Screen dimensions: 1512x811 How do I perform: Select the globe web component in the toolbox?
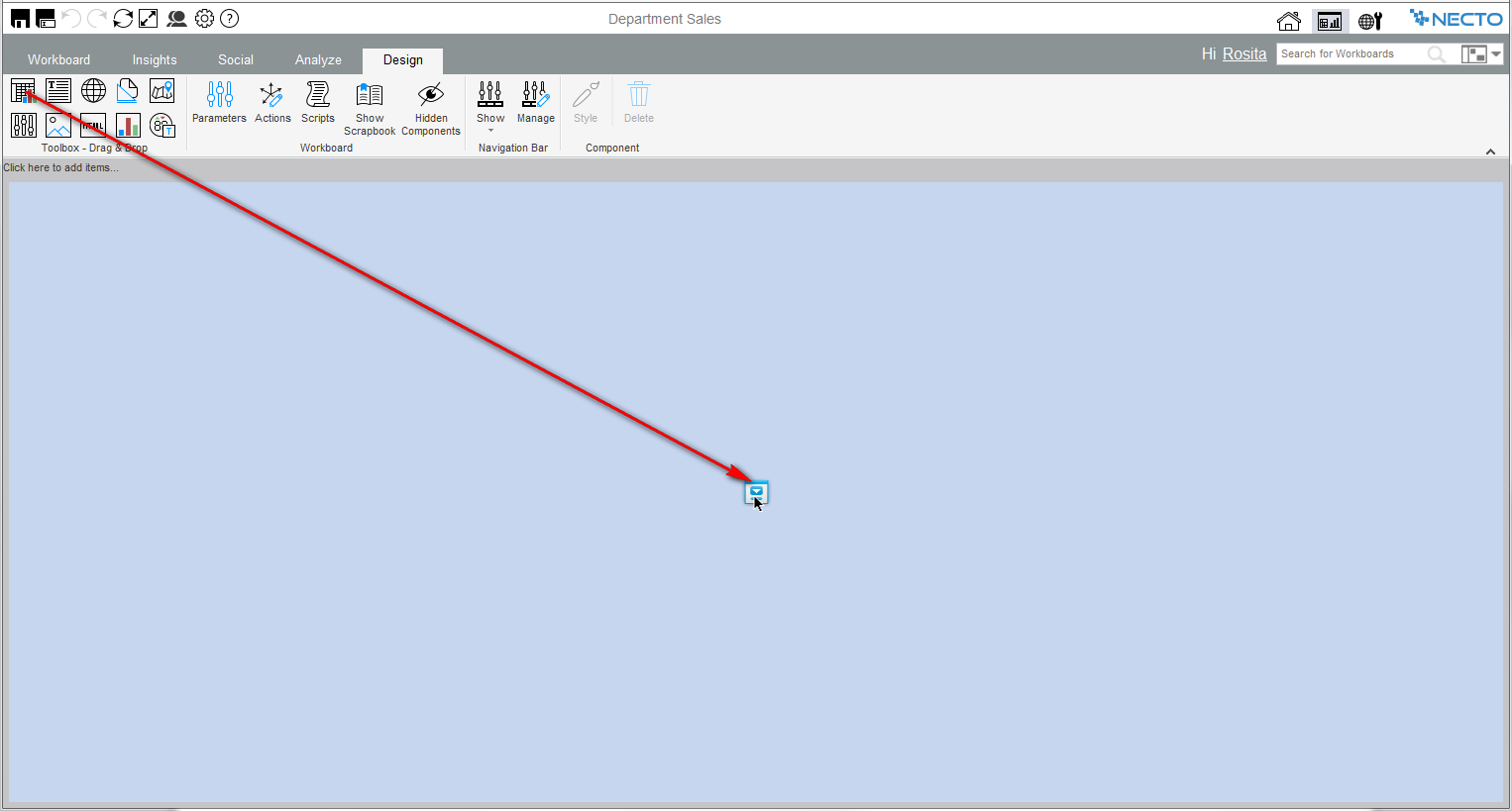[x=93, y=91]
